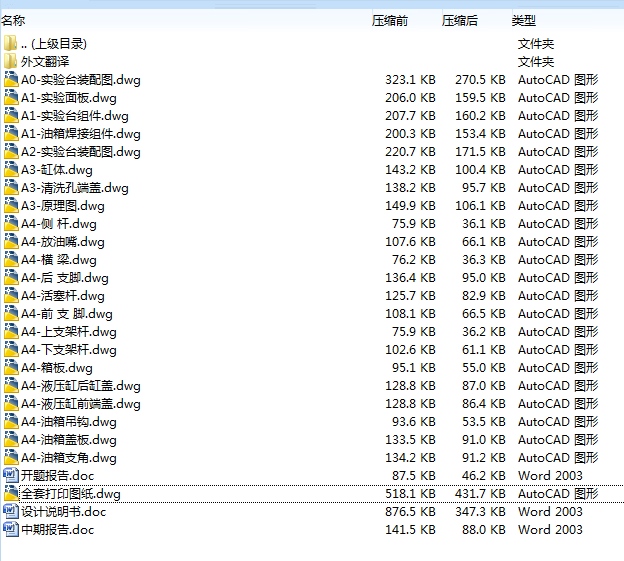Click the icon of A1-油箱焊接组件.dwg
The width and height of the screenshot is (624, 561).
tap(11, 133)
